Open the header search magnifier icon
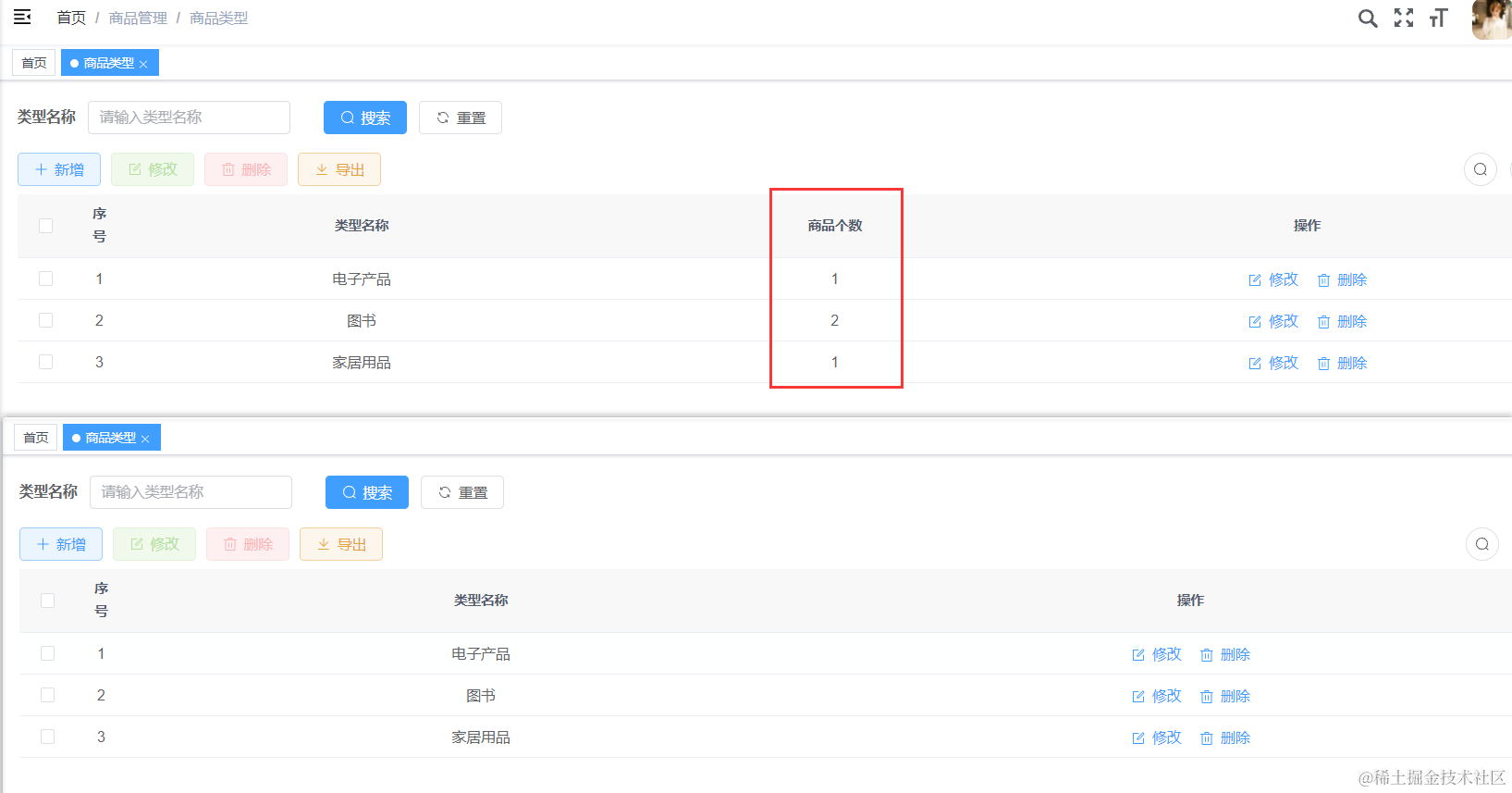The height and width of the screenshot is (793, 1512). coord(1367,19)
